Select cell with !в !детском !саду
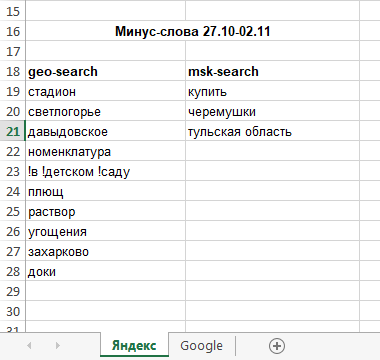Image resolution: width=380 pixels, height=360 pixels. pos(106,171)
